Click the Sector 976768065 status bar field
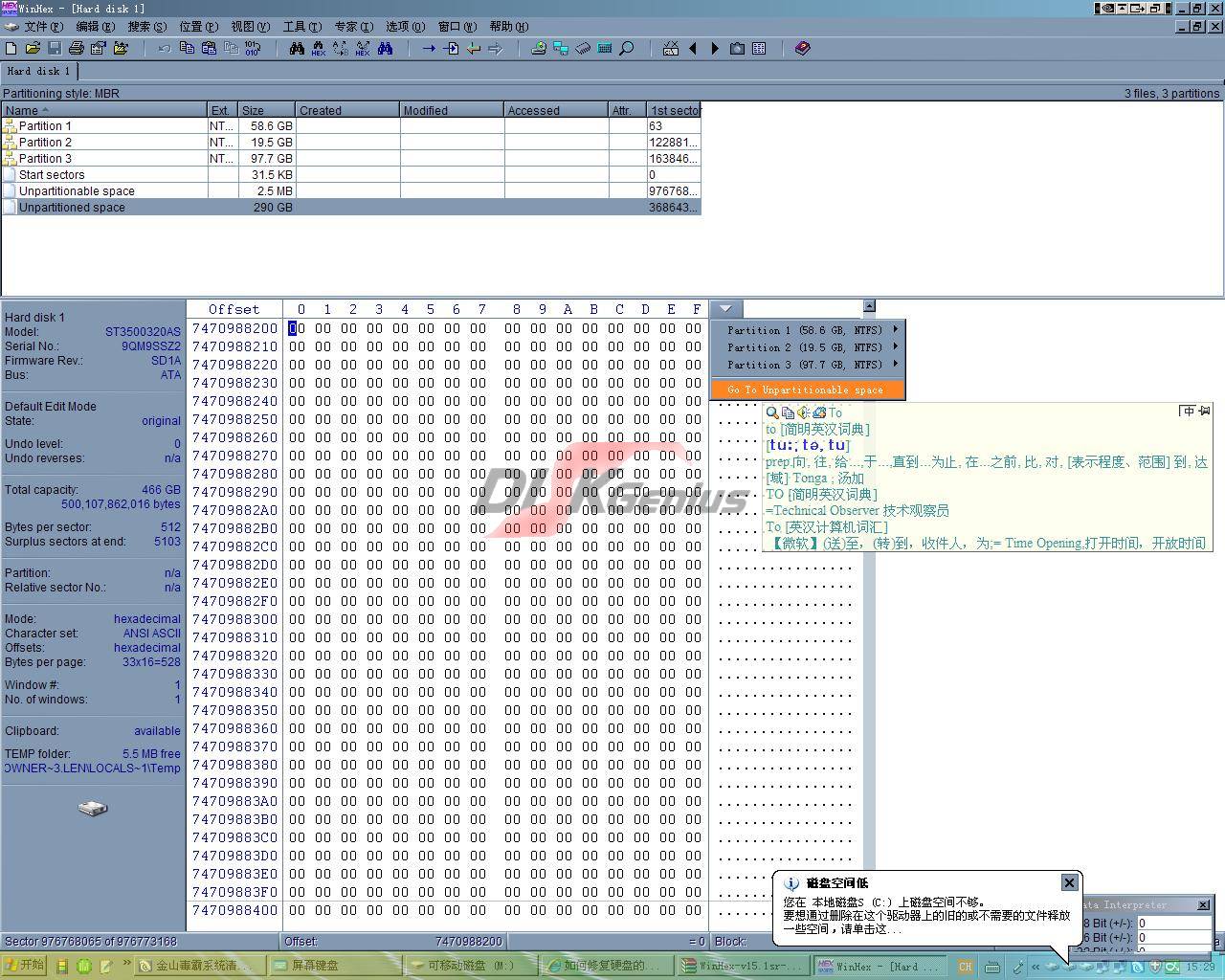 pos(140,942)
